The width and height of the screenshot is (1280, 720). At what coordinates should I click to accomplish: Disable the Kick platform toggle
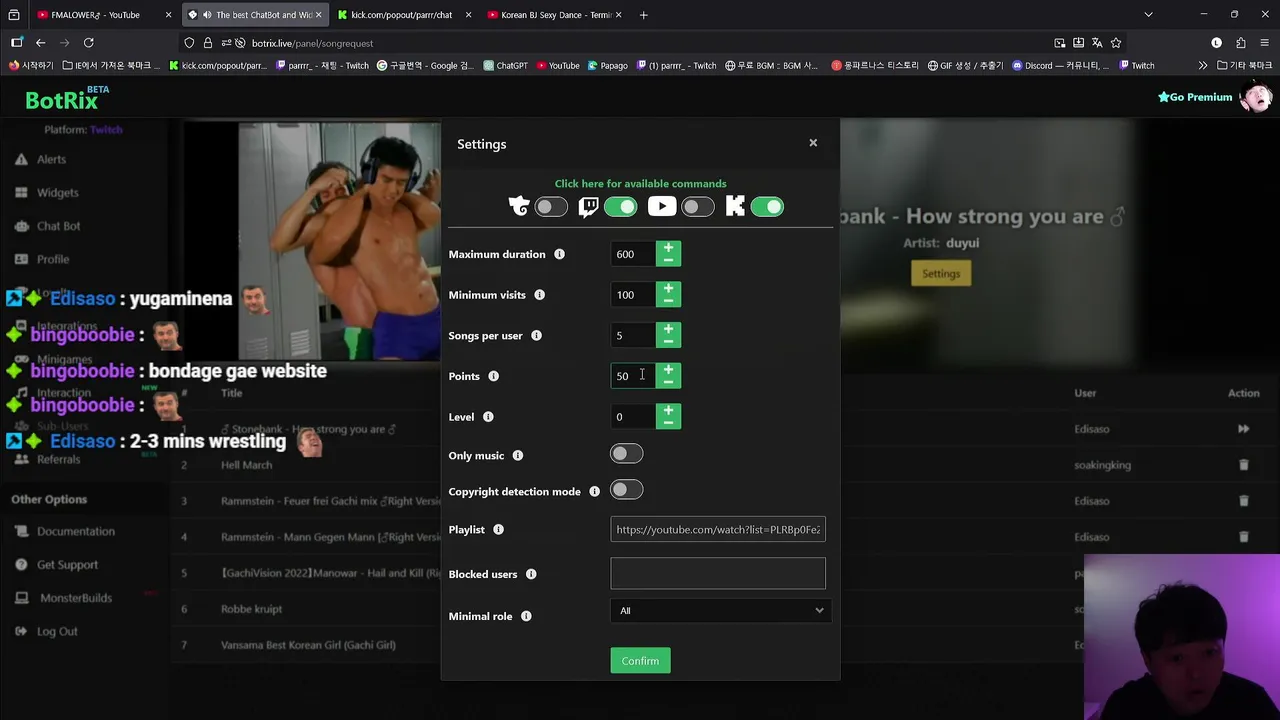point(767,207)
